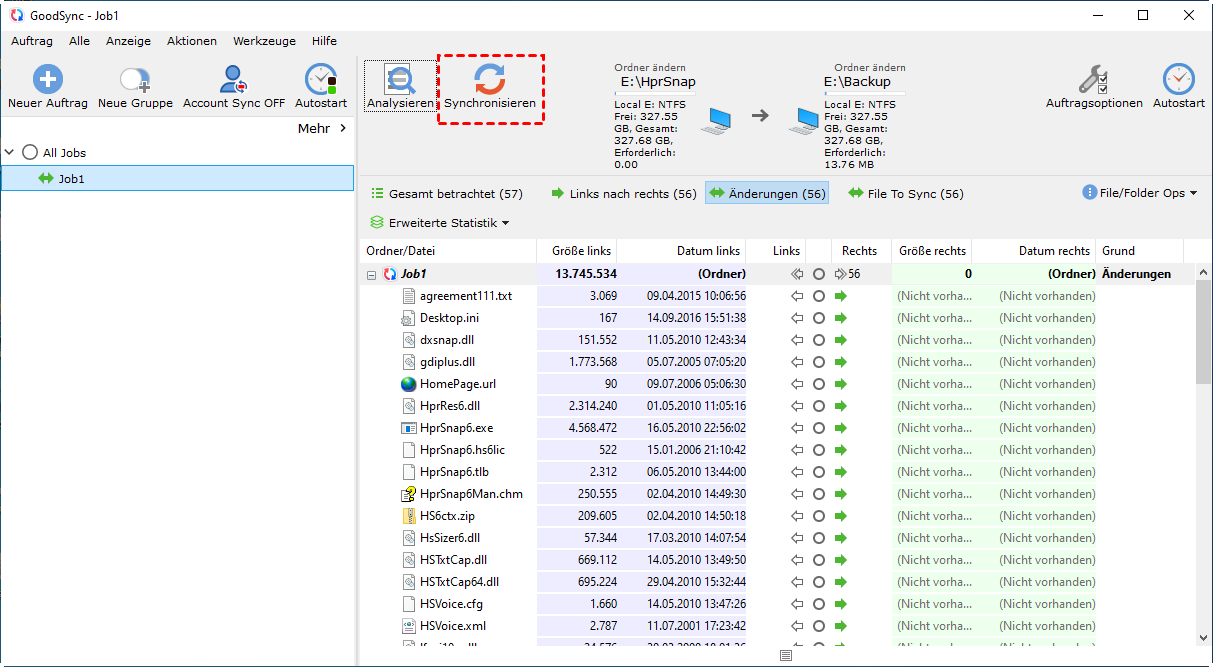Screen dimensions: 1213x667
Task: Click the right-side Autostart clock icon
Action: (1179, 79)
